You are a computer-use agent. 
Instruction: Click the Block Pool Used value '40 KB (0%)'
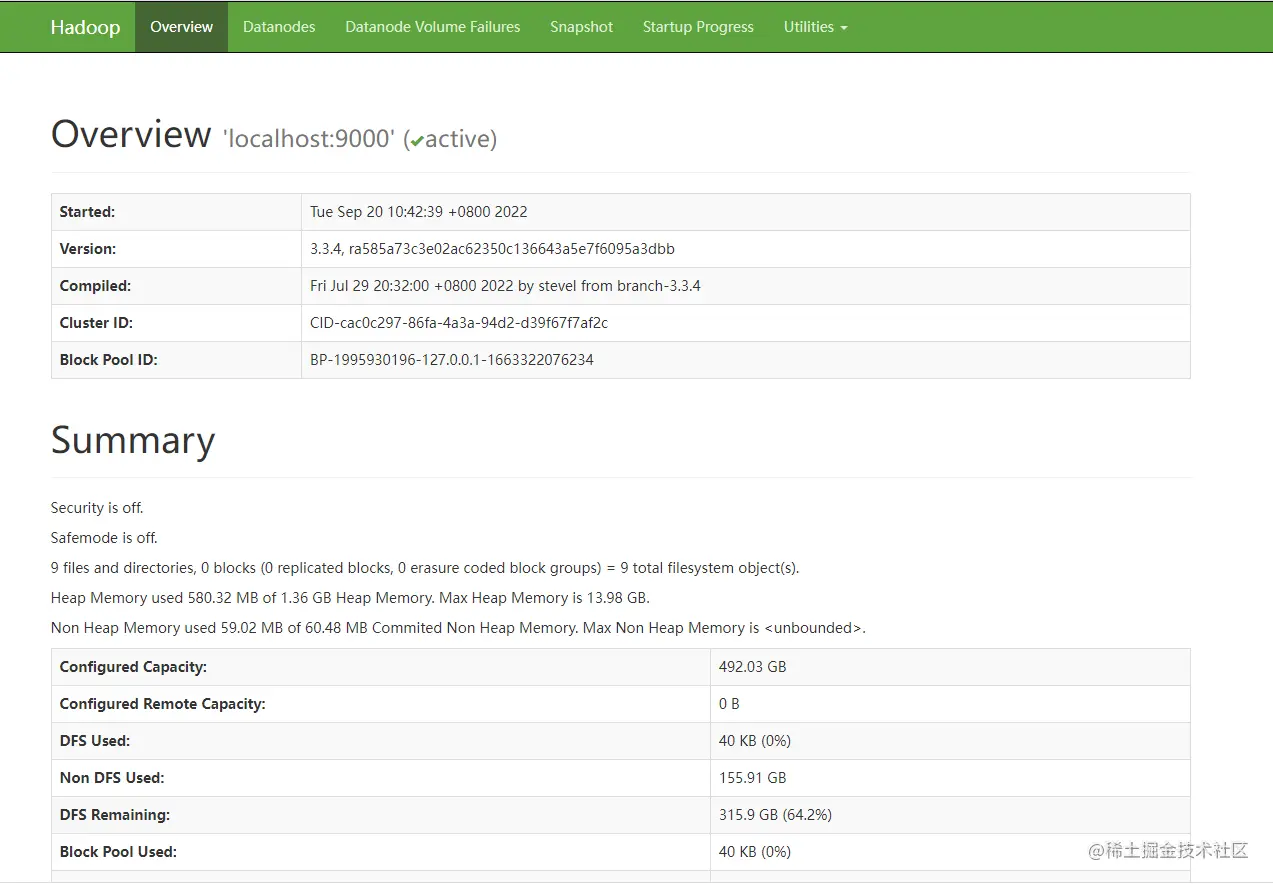pos(755,852)
